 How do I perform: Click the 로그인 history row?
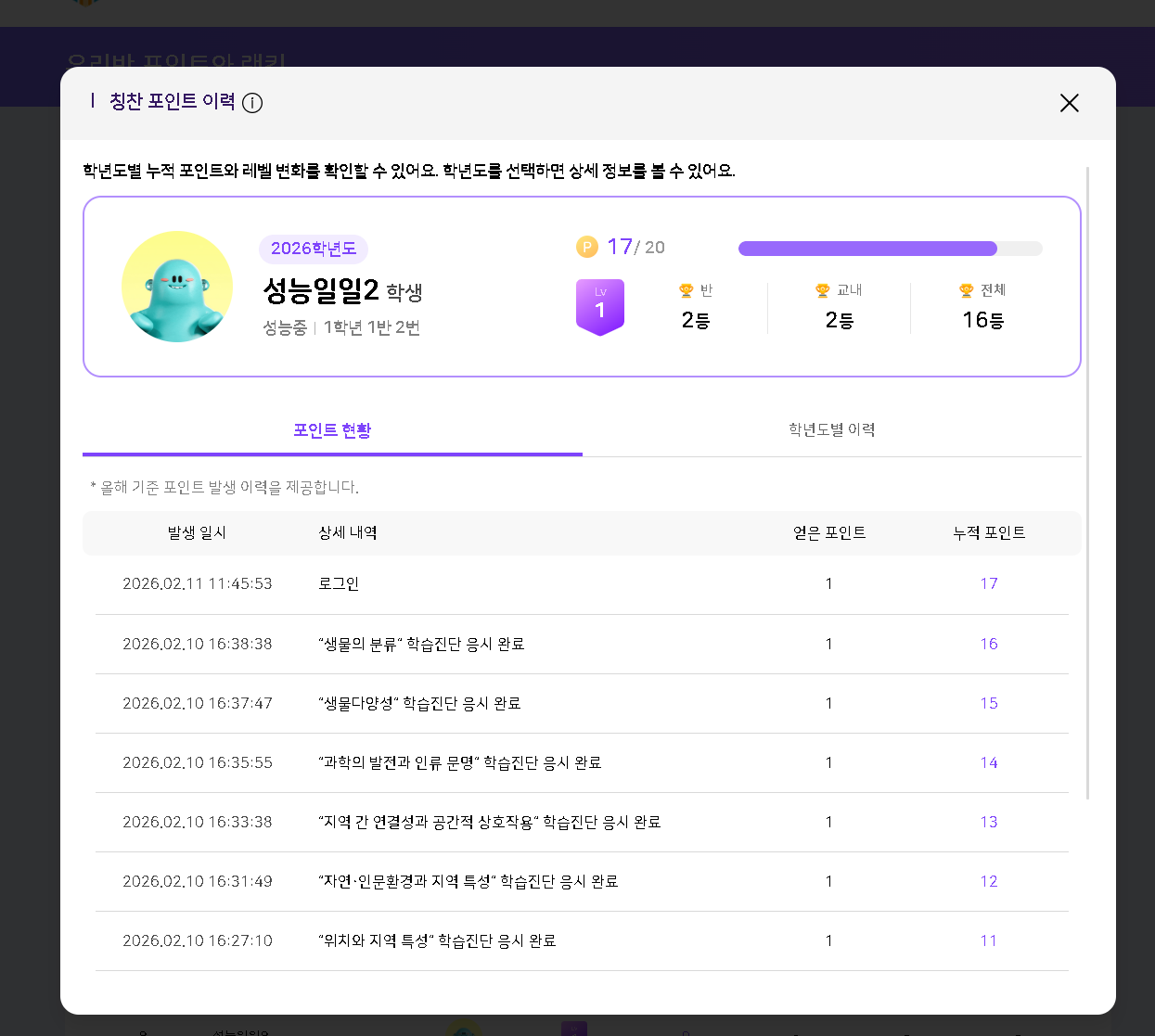(x=339, y=583)
